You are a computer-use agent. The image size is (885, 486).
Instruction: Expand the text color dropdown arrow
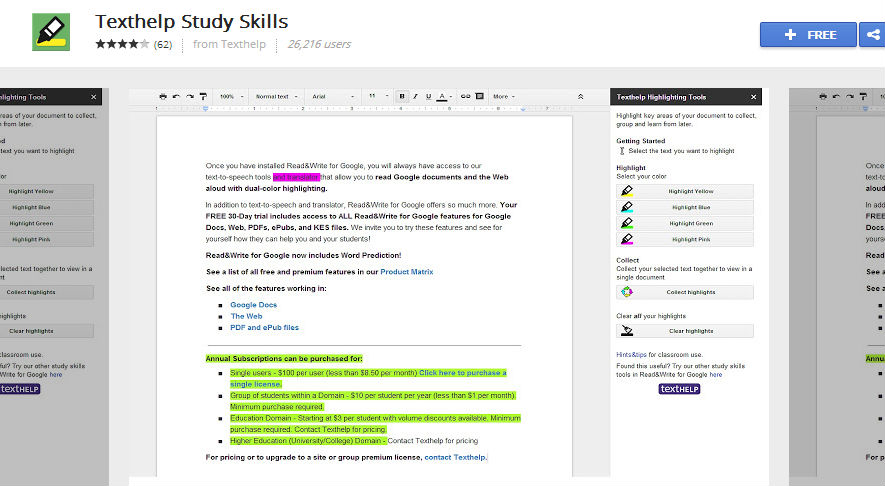pyautogui.click(x=450, y=97)
